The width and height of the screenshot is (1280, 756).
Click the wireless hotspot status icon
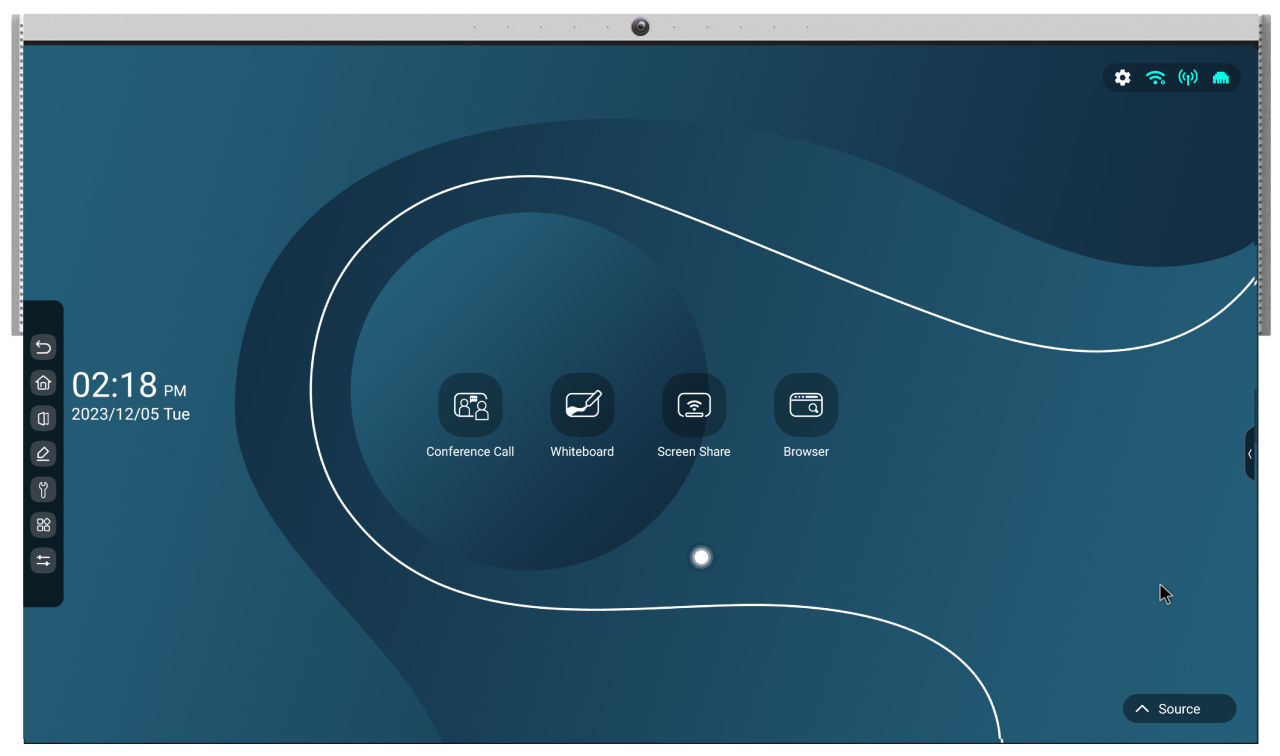click(1188, 78)
